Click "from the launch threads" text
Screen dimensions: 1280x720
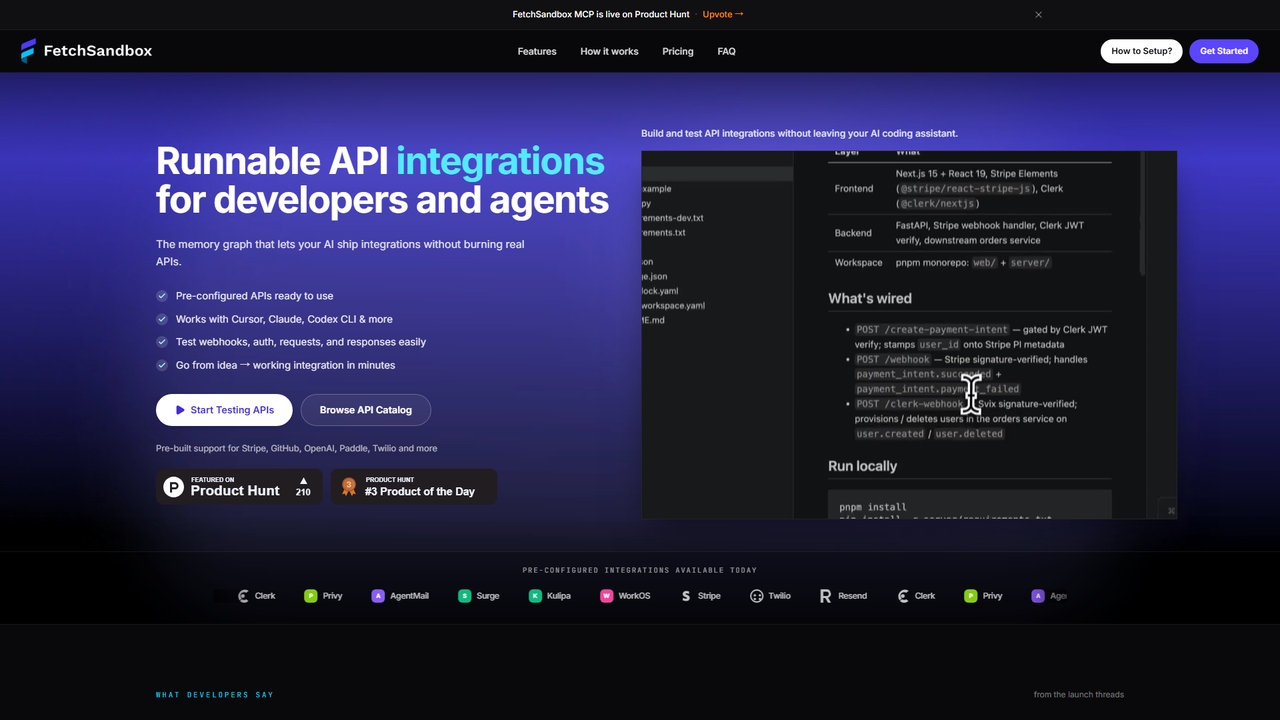[x=1079, y=695]
